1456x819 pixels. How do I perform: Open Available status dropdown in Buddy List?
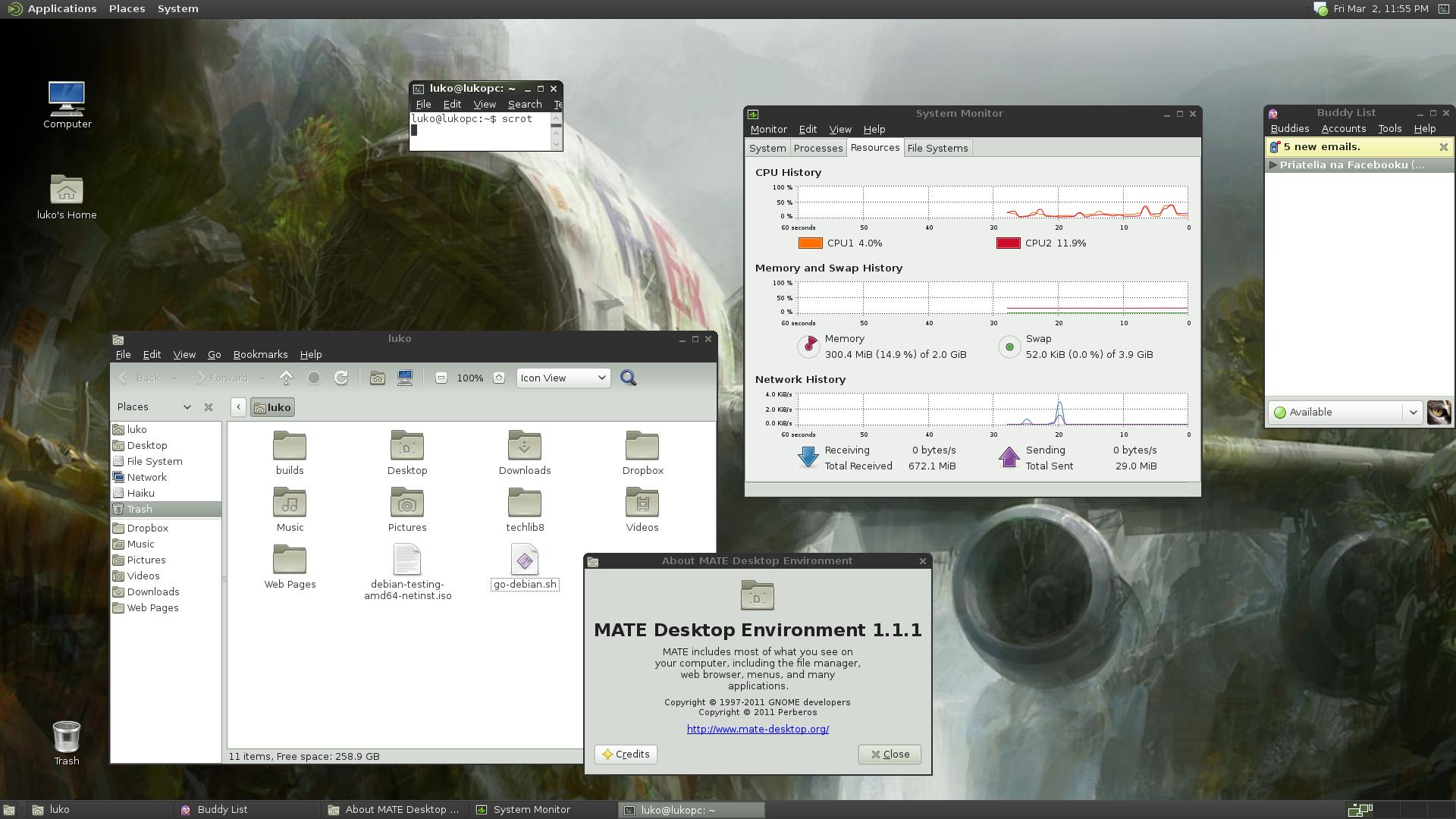(1345, 413)
